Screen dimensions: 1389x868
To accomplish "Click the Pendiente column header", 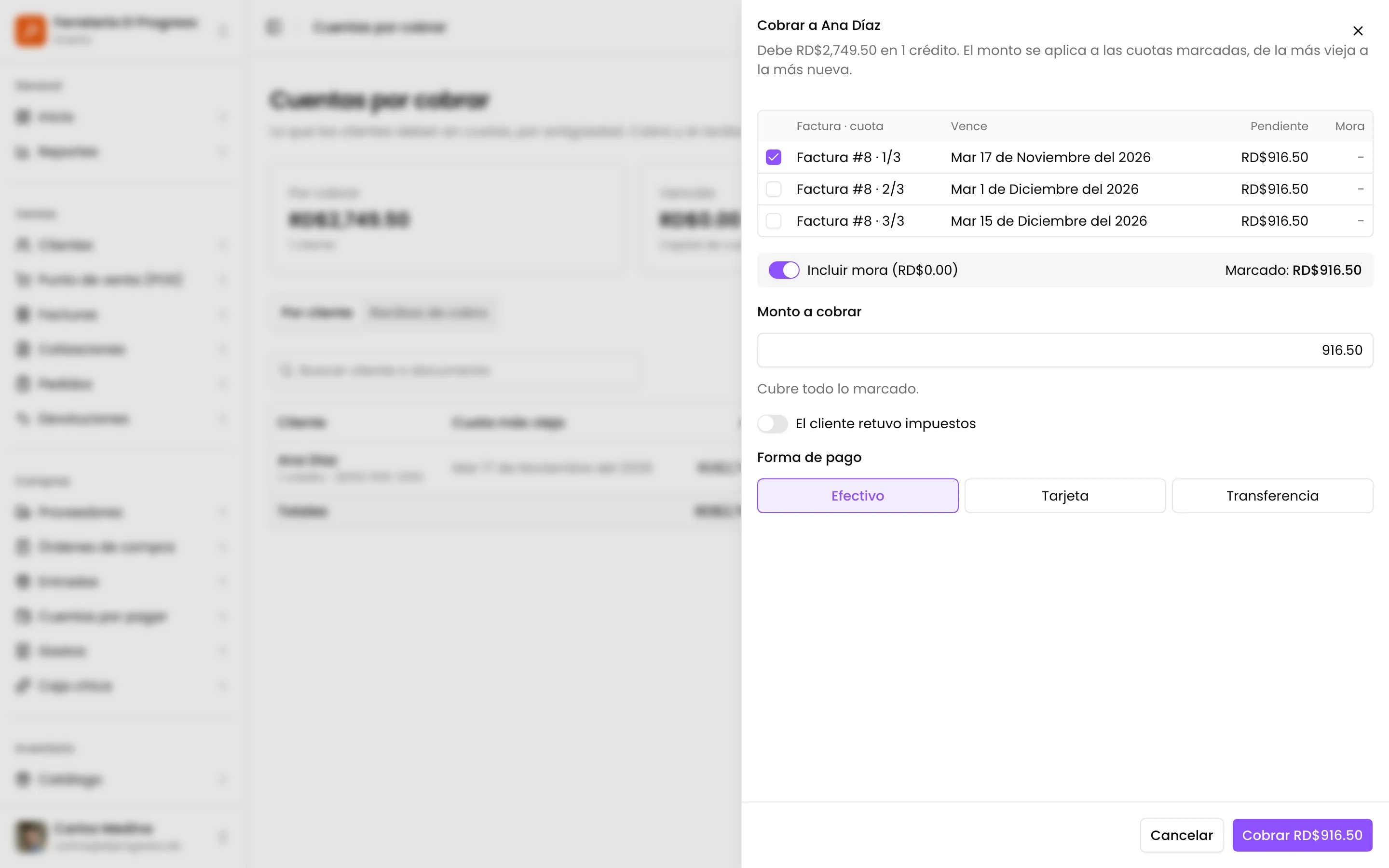I will (x=1279, y=126).
